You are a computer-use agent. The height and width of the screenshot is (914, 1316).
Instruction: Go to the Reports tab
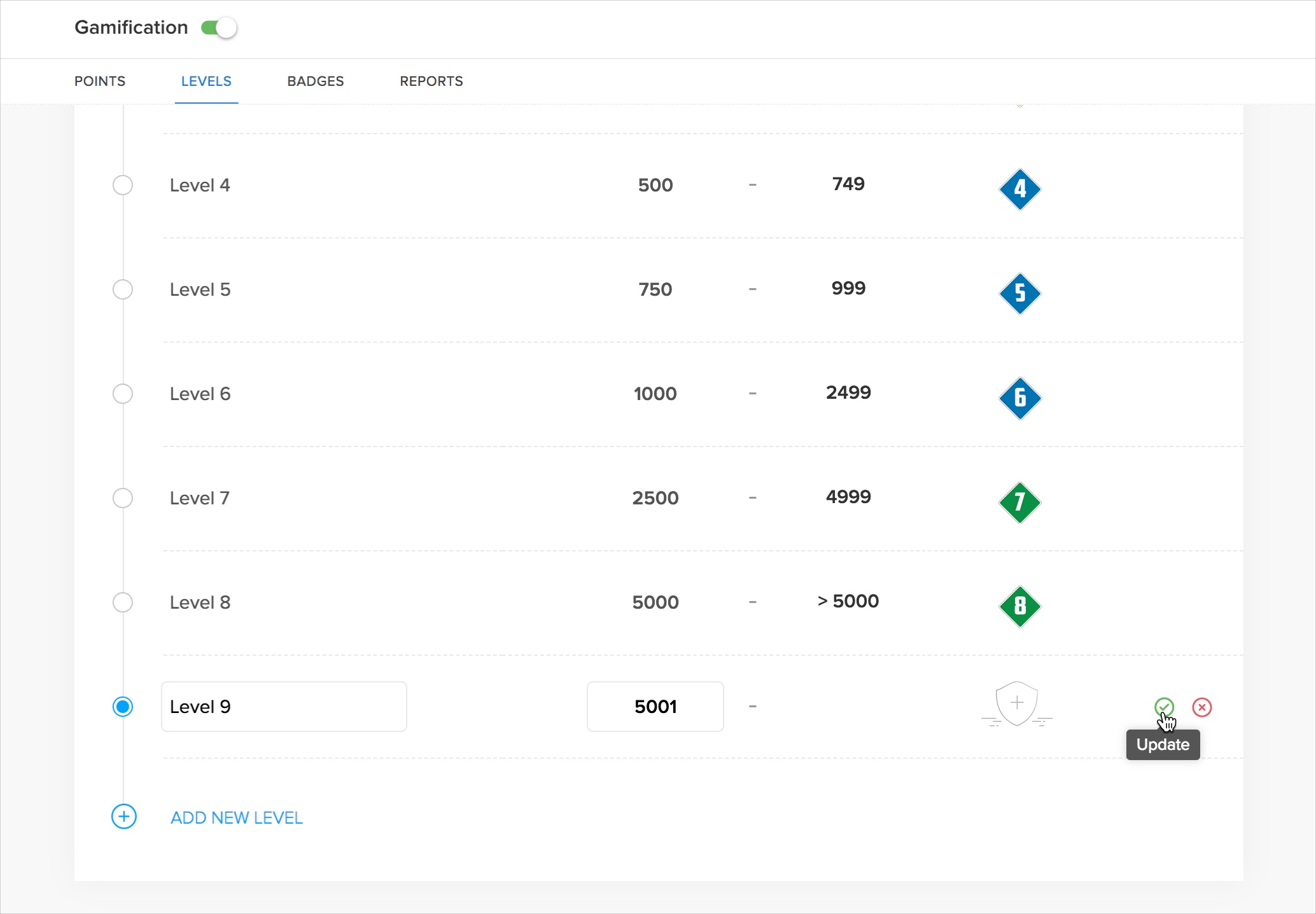pos(431,81)
